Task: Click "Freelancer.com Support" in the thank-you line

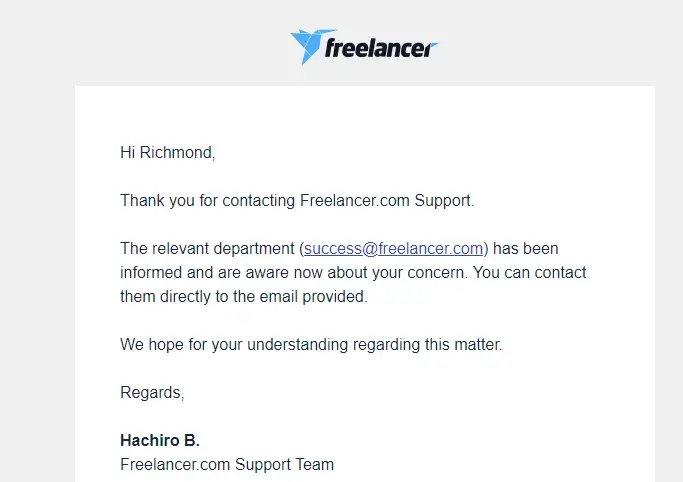Action: tap(386, 200)
